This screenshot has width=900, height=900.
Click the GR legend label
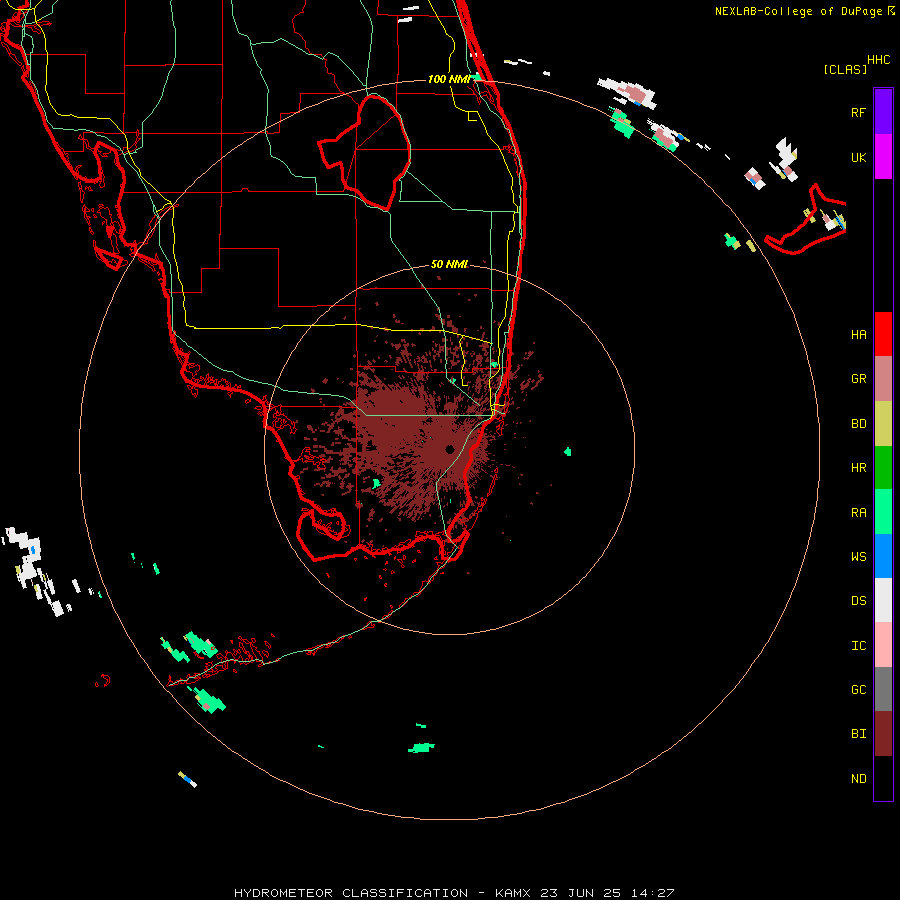point(858,379)
